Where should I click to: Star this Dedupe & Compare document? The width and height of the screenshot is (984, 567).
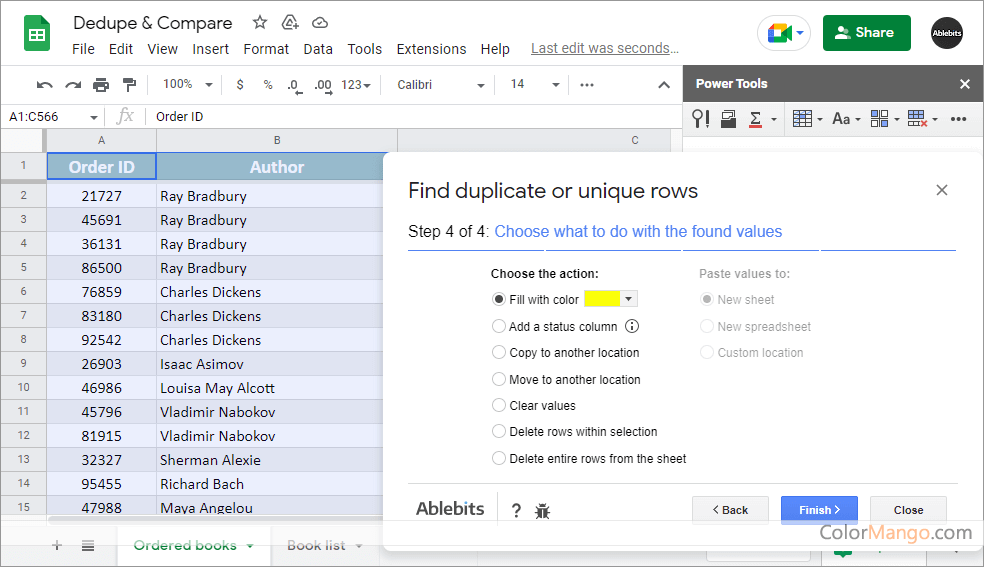[x=260, y=22]
